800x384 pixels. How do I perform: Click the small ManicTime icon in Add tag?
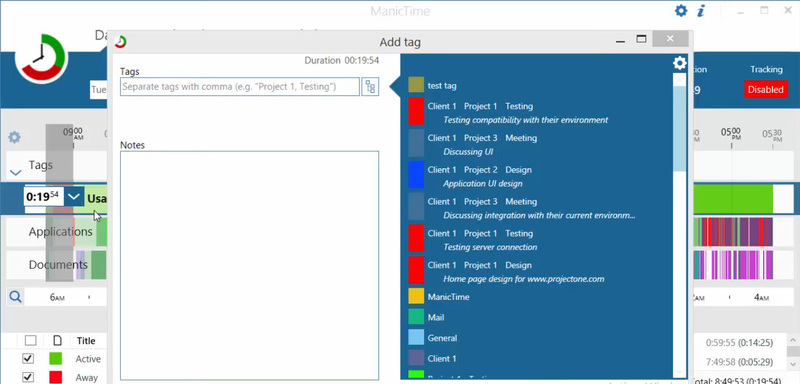pos(121,42)
